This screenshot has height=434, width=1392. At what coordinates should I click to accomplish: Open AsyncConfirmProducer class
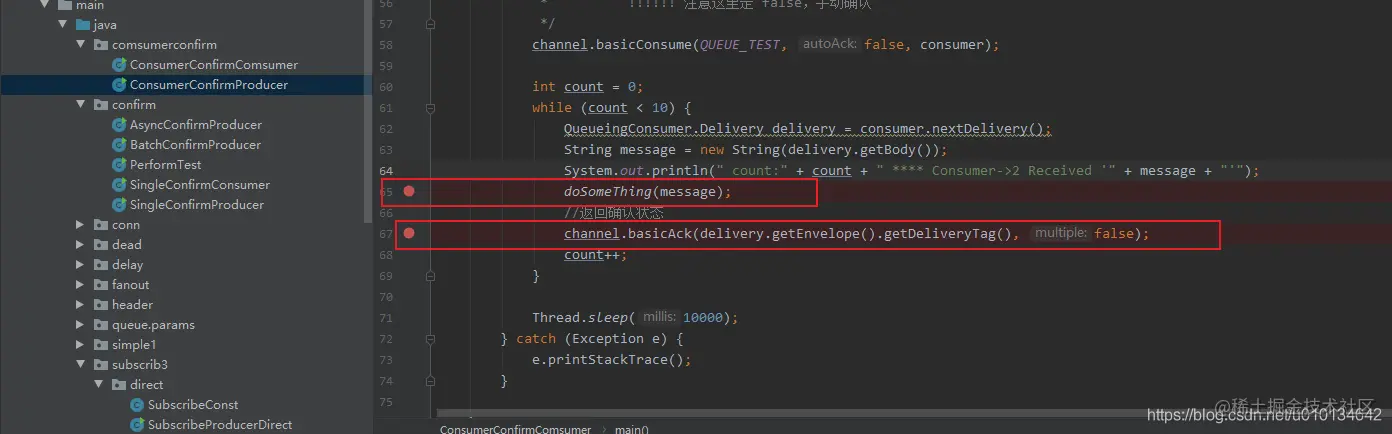(x=195, y=125)
